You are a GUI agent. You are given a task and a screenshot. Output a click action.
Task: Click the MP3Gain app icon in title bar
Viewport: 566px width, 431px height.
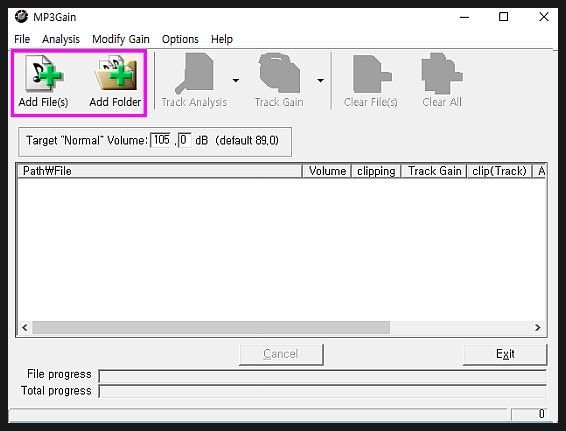(x=21, y=17)
